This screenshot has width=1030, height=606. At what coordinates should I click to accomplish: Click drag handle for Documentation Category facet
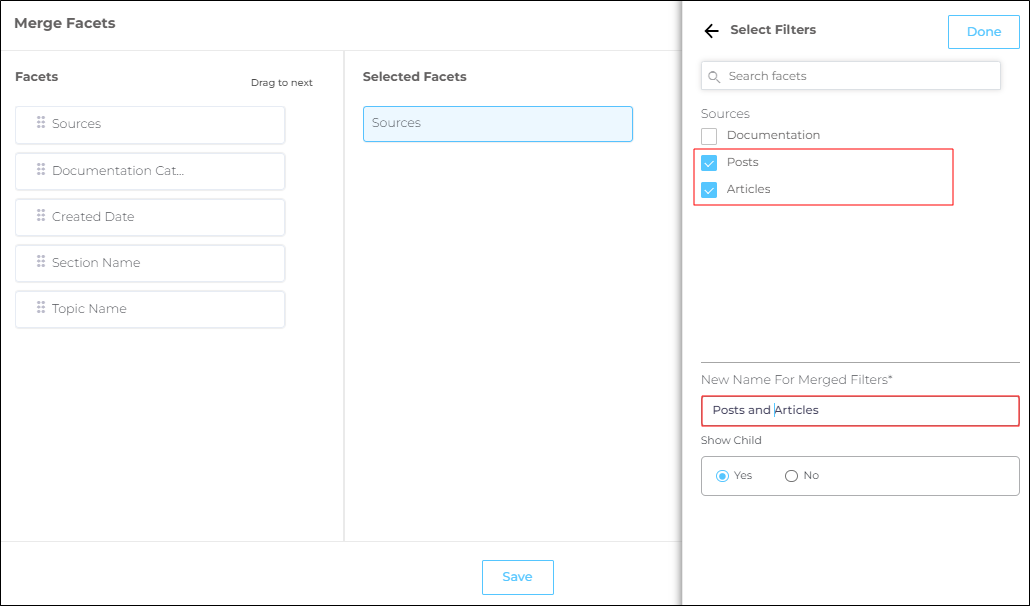click(41, 170)
